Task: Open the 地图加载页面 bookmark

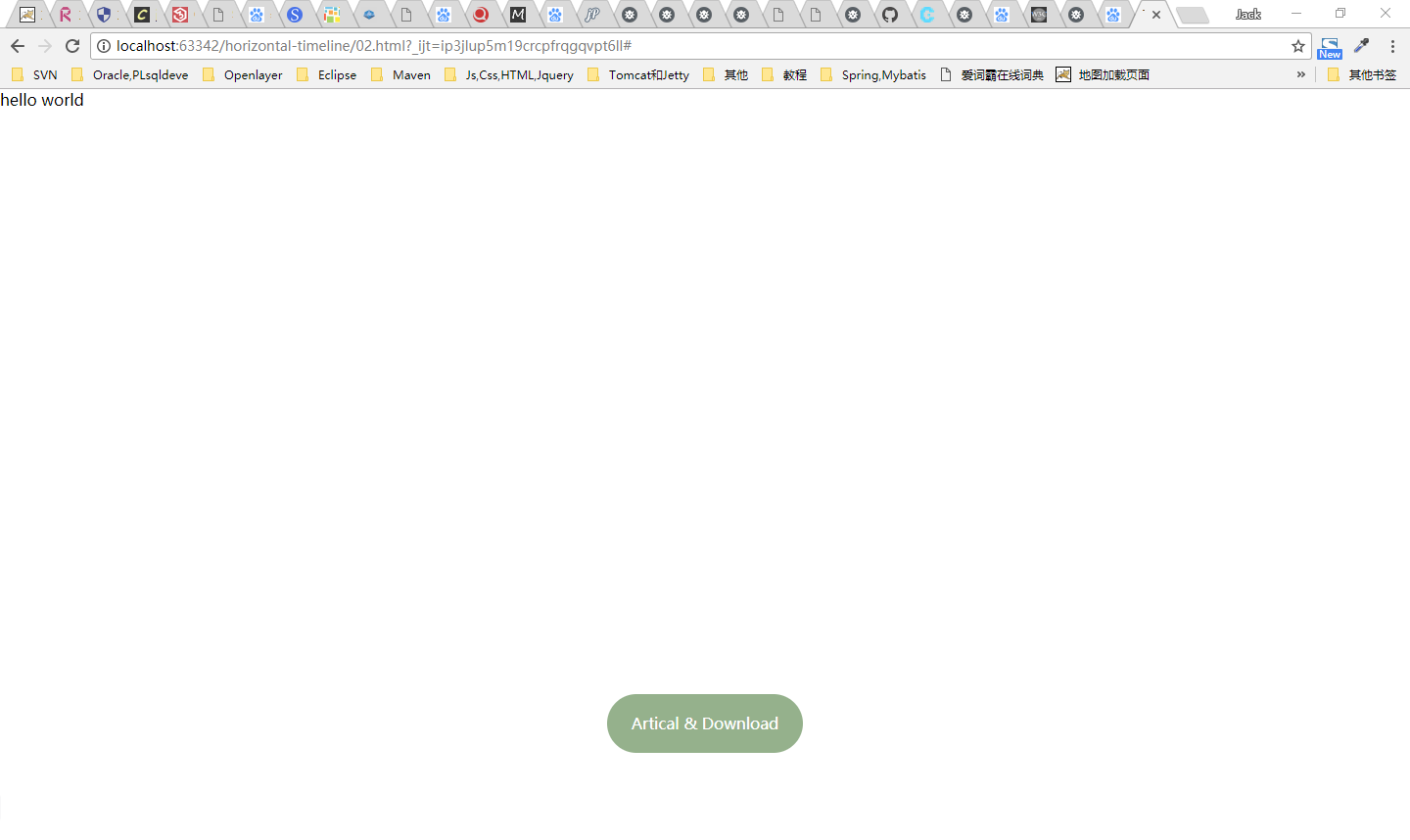Action: 1103,74
